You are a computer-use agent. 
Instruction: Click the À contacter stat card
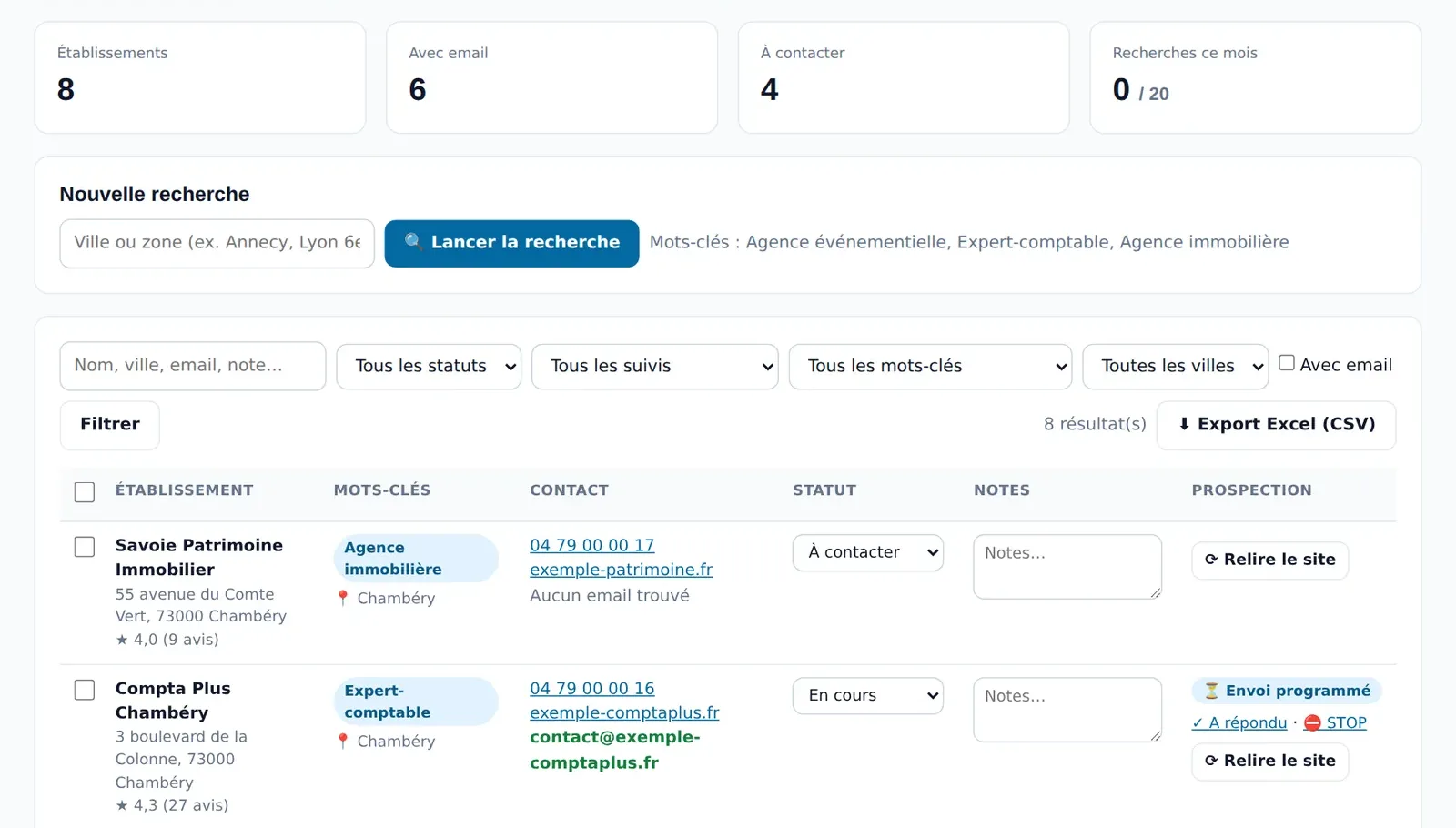[x=904, y=77]
